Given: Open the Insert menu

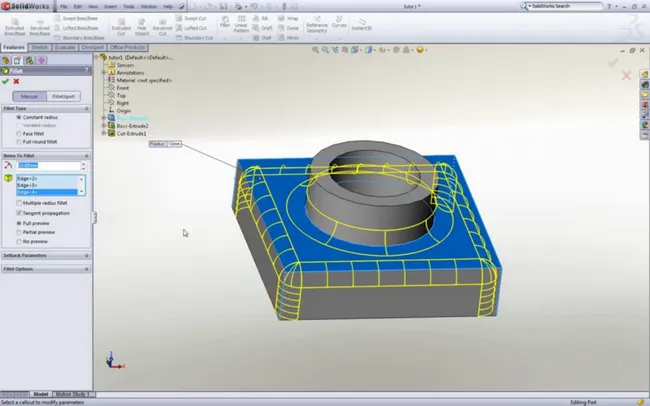Looking at the screenshot, I should pyautogui.click(x=110, y=7).
